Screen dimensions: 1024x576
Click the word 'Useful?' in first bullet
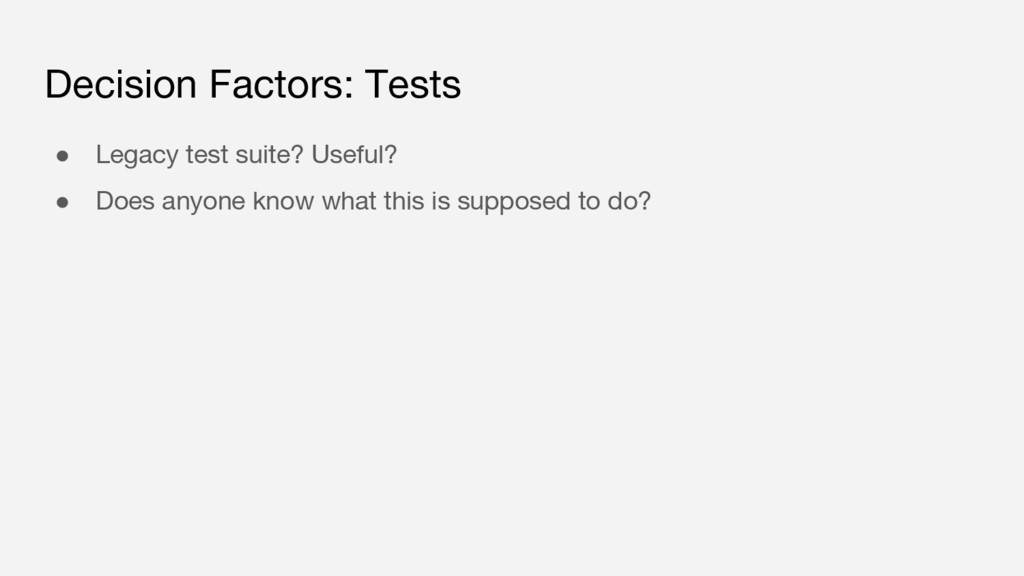(354, 156)
